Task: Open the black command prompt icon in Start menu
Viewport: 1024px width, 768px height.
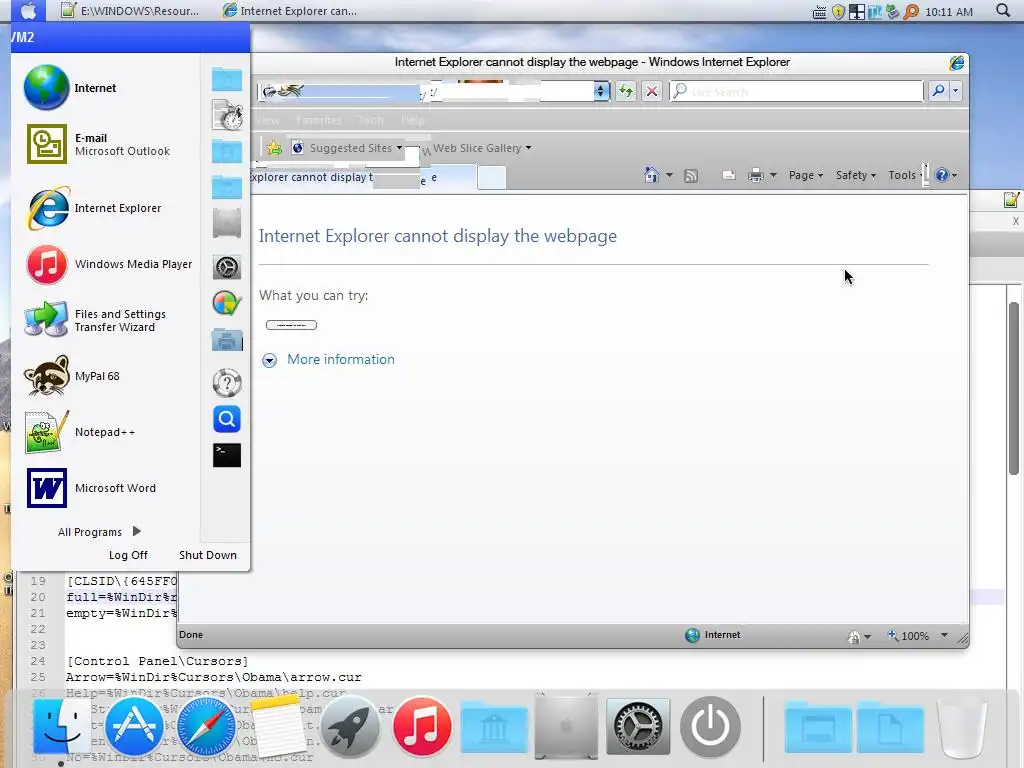Action: pos(227,455)
